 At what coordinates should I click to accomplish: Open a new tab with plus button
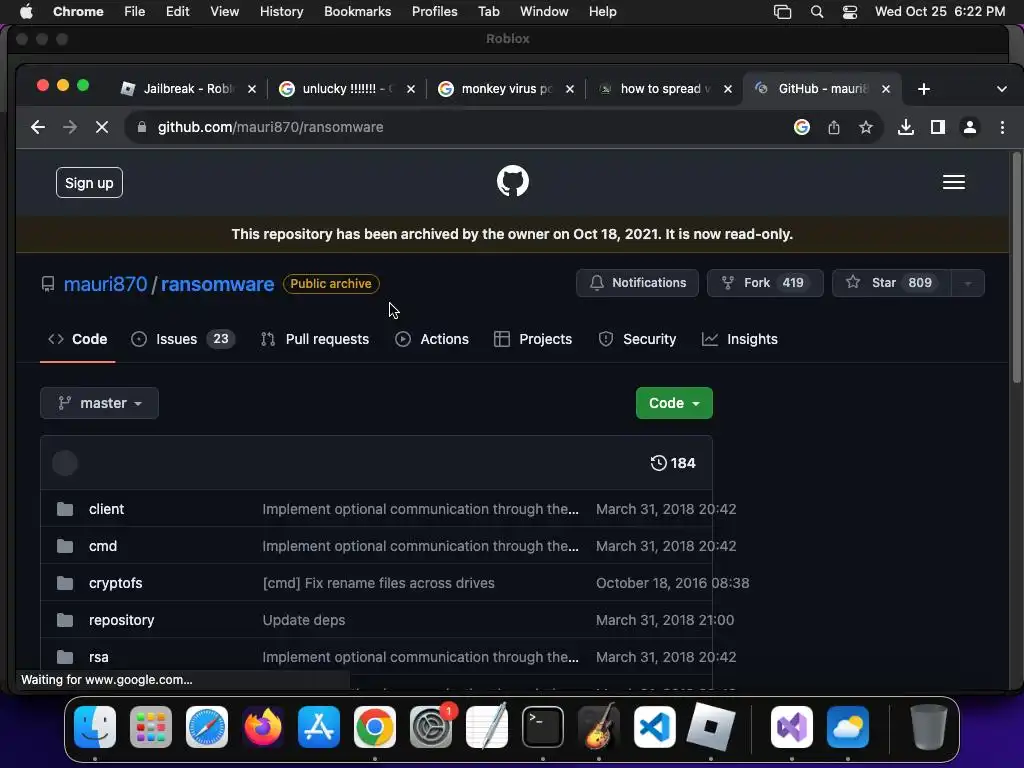click(x=923, y=89)
